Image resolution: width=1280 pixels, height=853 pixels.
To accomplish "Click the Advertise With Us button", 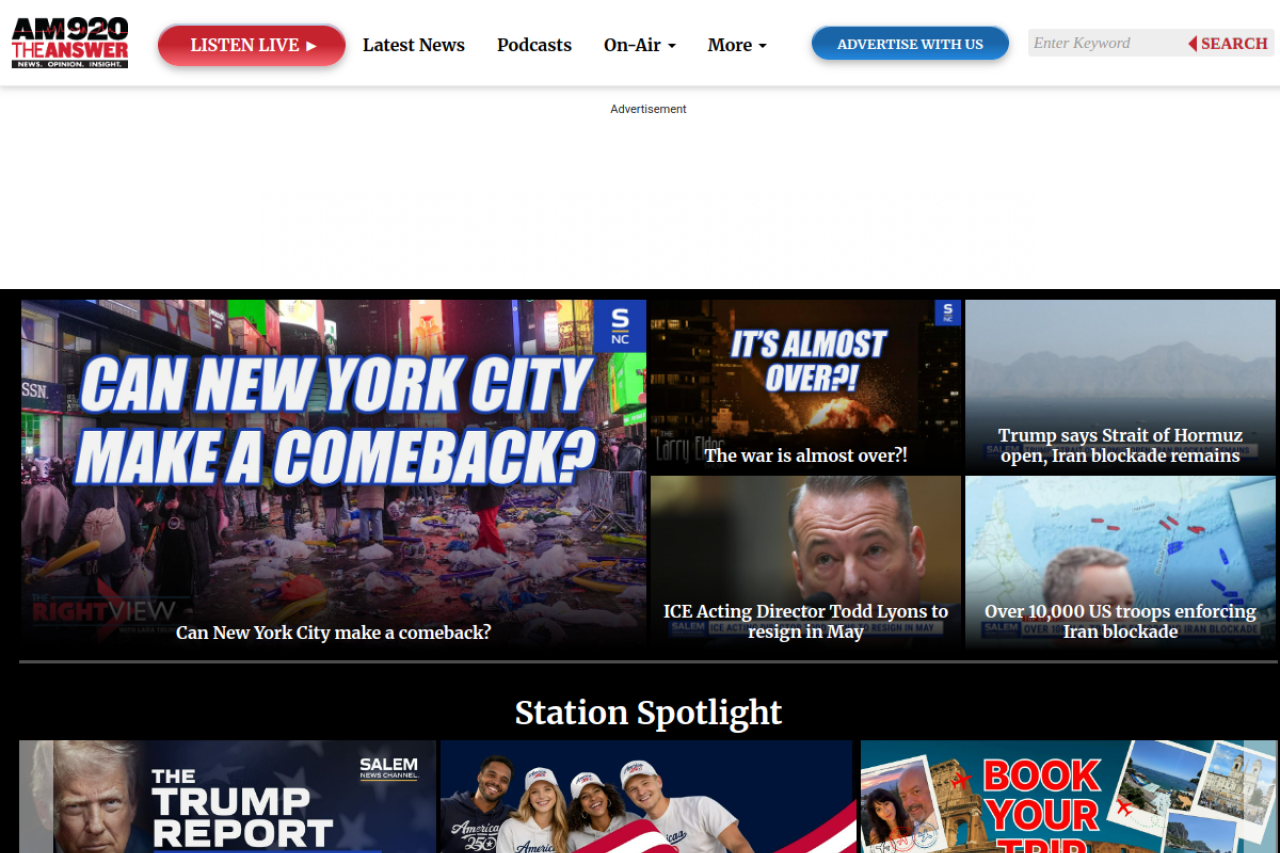I will pos(909,44).
